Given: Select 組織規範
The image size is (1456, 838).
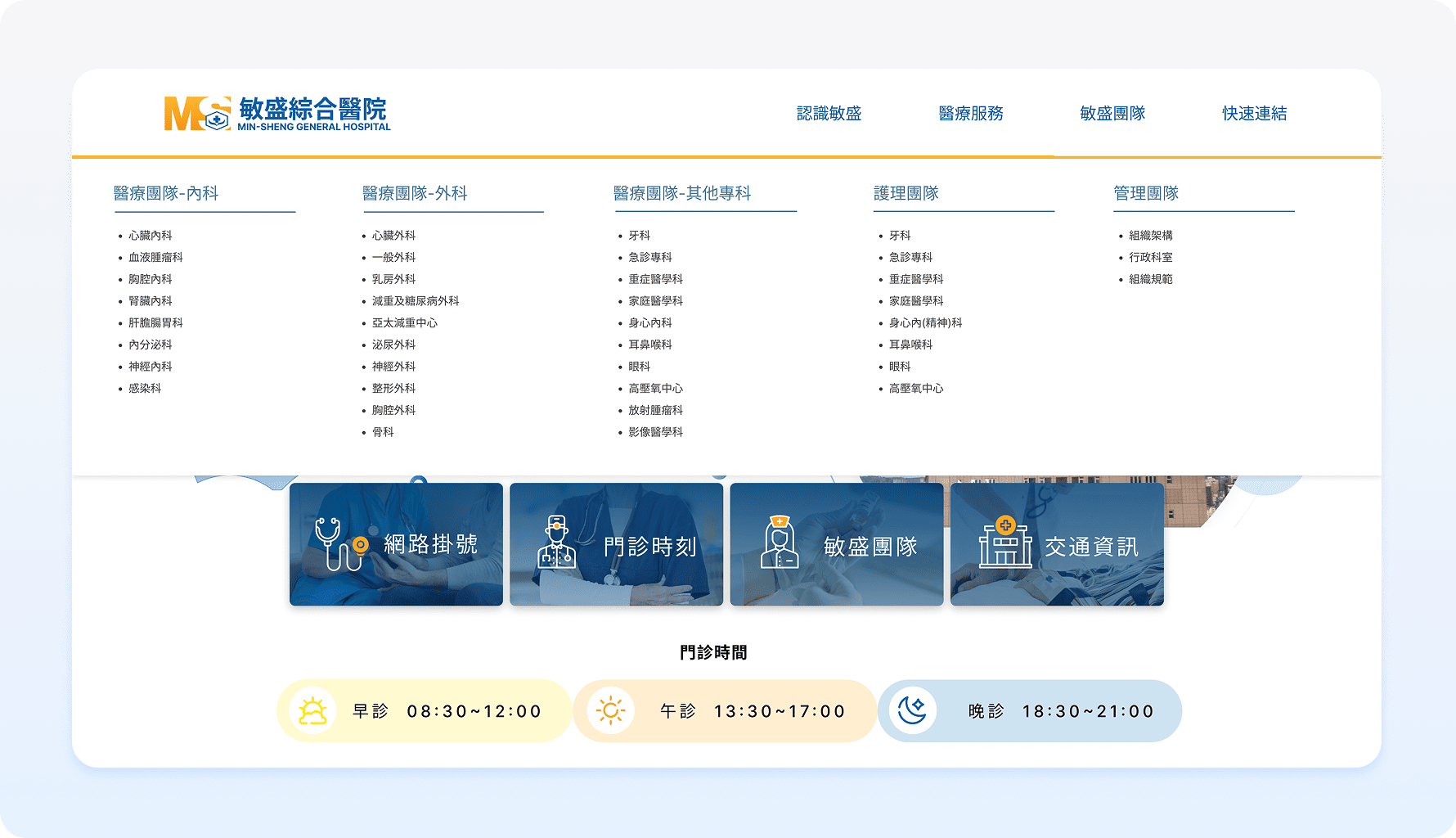Looking at the screenshot, I should pos(1151,279).
